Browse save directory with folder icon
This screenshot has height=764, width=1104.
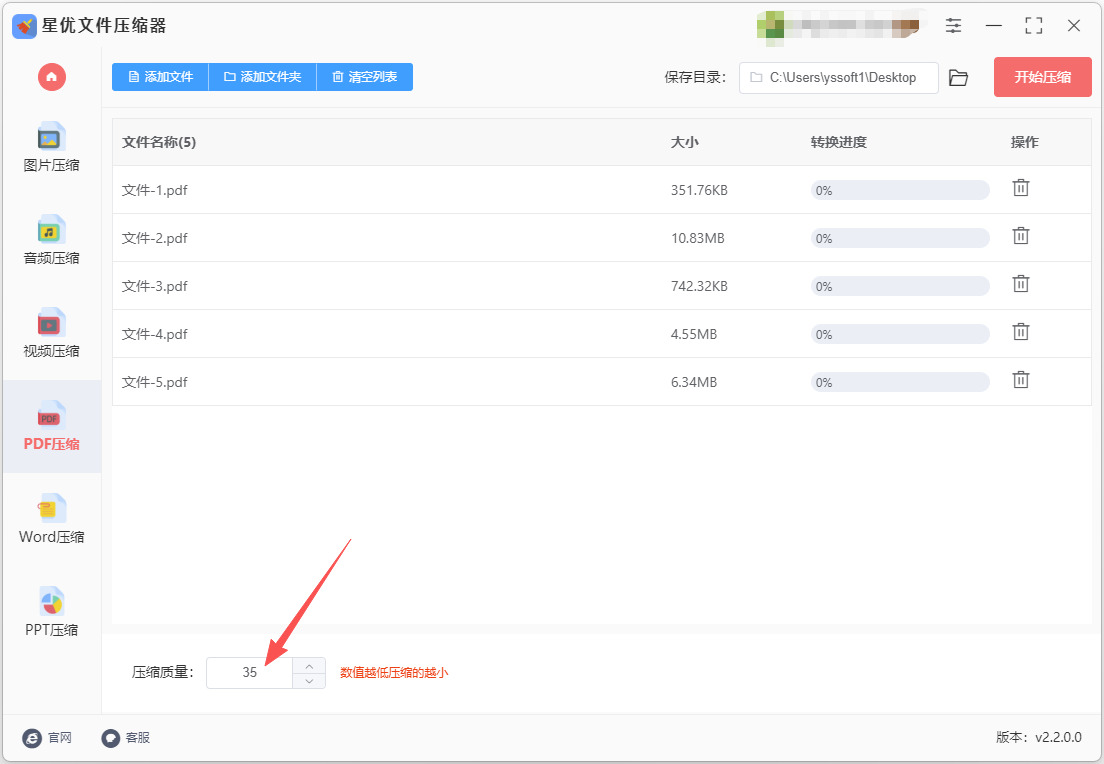tap(958, 77)
